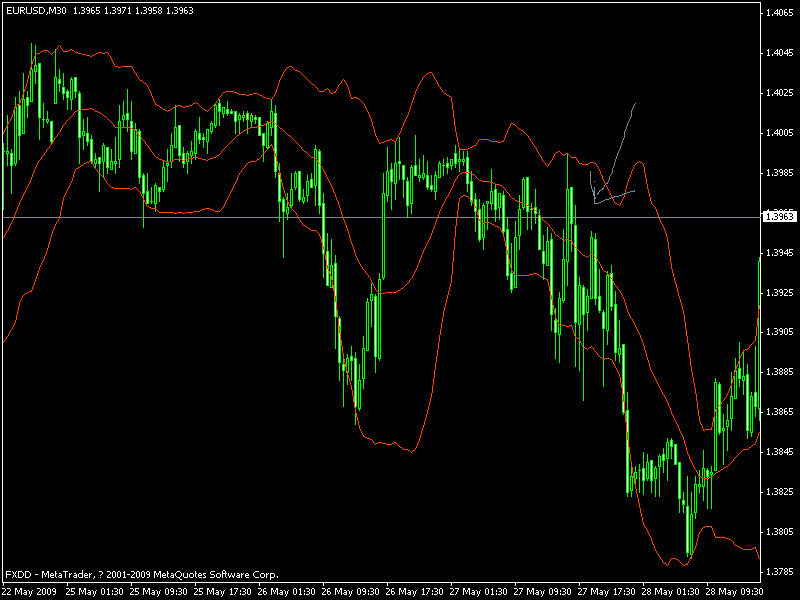Click the 1.4025 price axis label
Image resolution: width=800 pixels, height=600 pixels.
[780, 93]
